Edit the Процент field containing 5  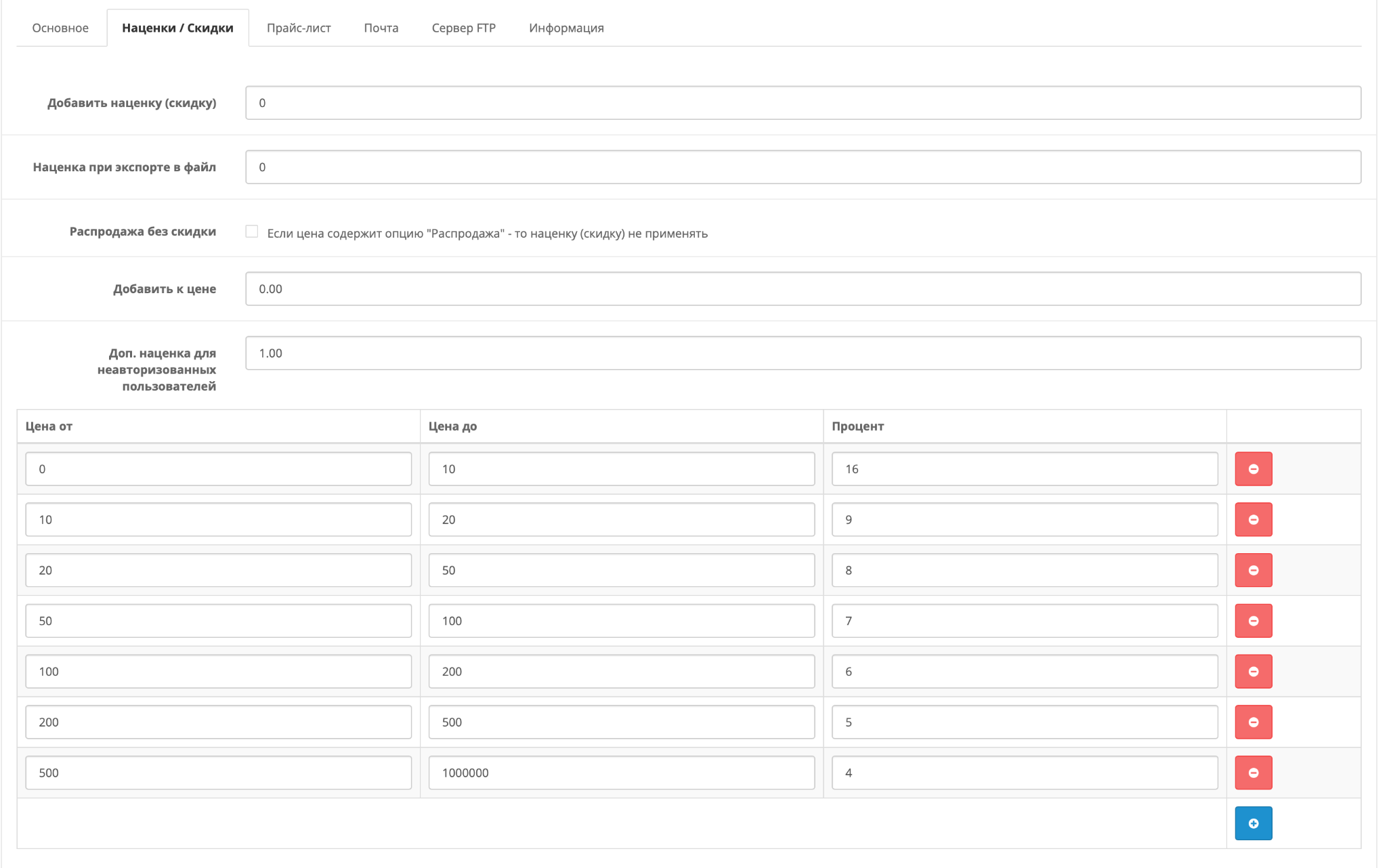1025,722
